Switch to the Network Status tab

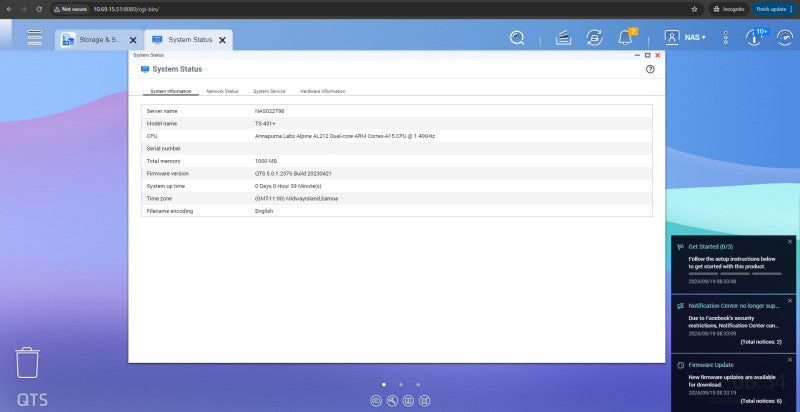222,91
